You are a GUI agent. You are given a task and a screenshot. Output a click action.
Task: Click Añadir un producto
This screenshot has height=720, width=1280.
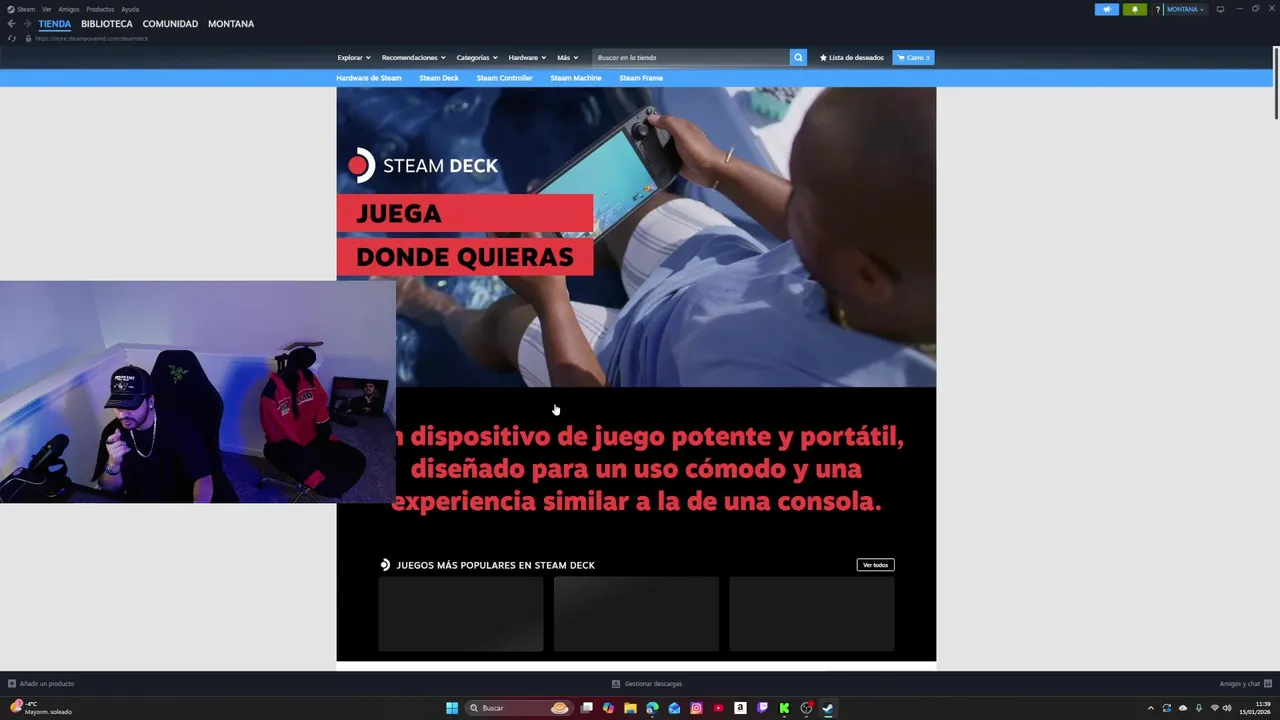click(41, 684)
